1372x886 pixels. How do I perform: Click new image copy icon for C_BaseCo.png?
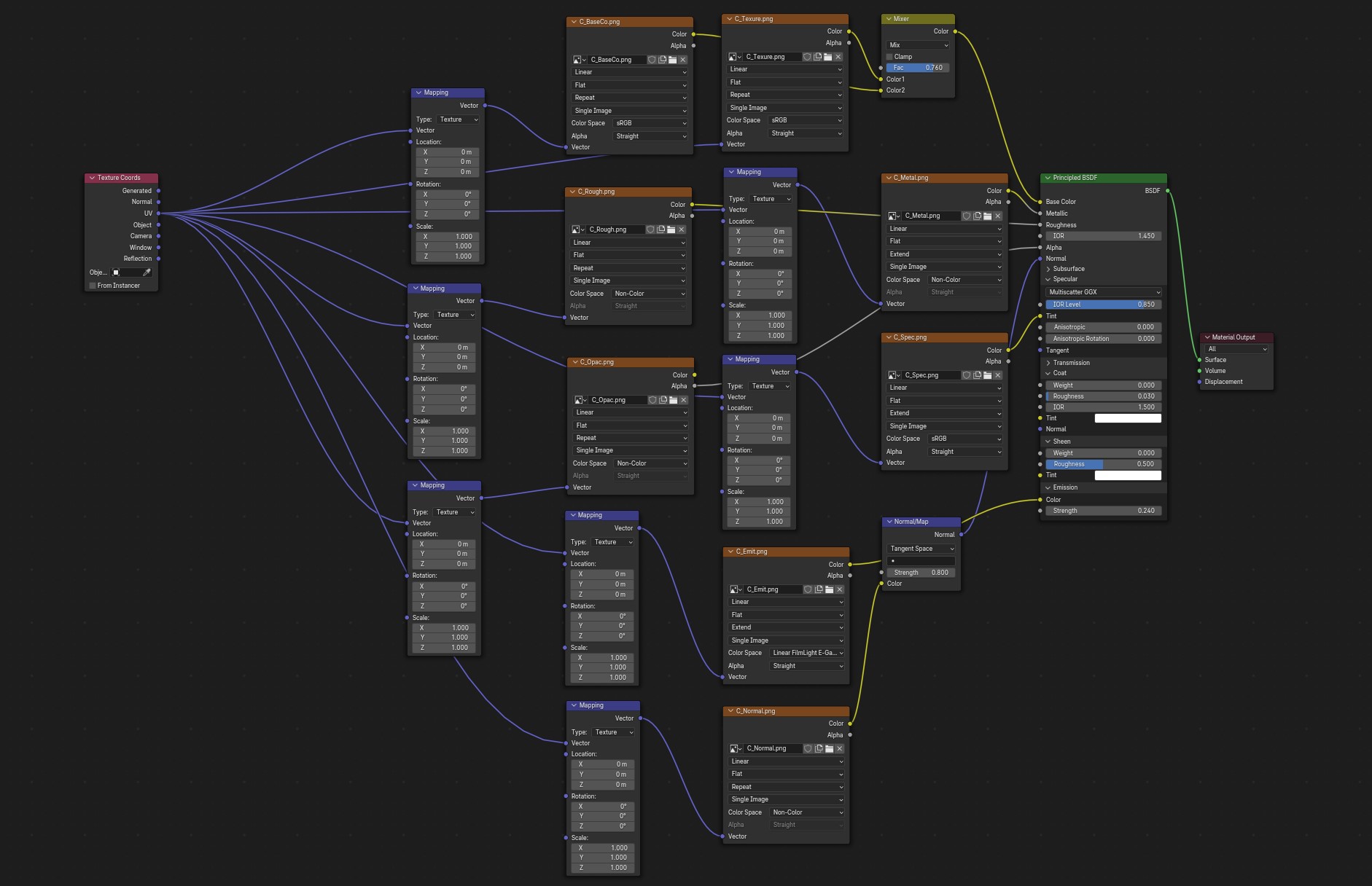(662, 60)
